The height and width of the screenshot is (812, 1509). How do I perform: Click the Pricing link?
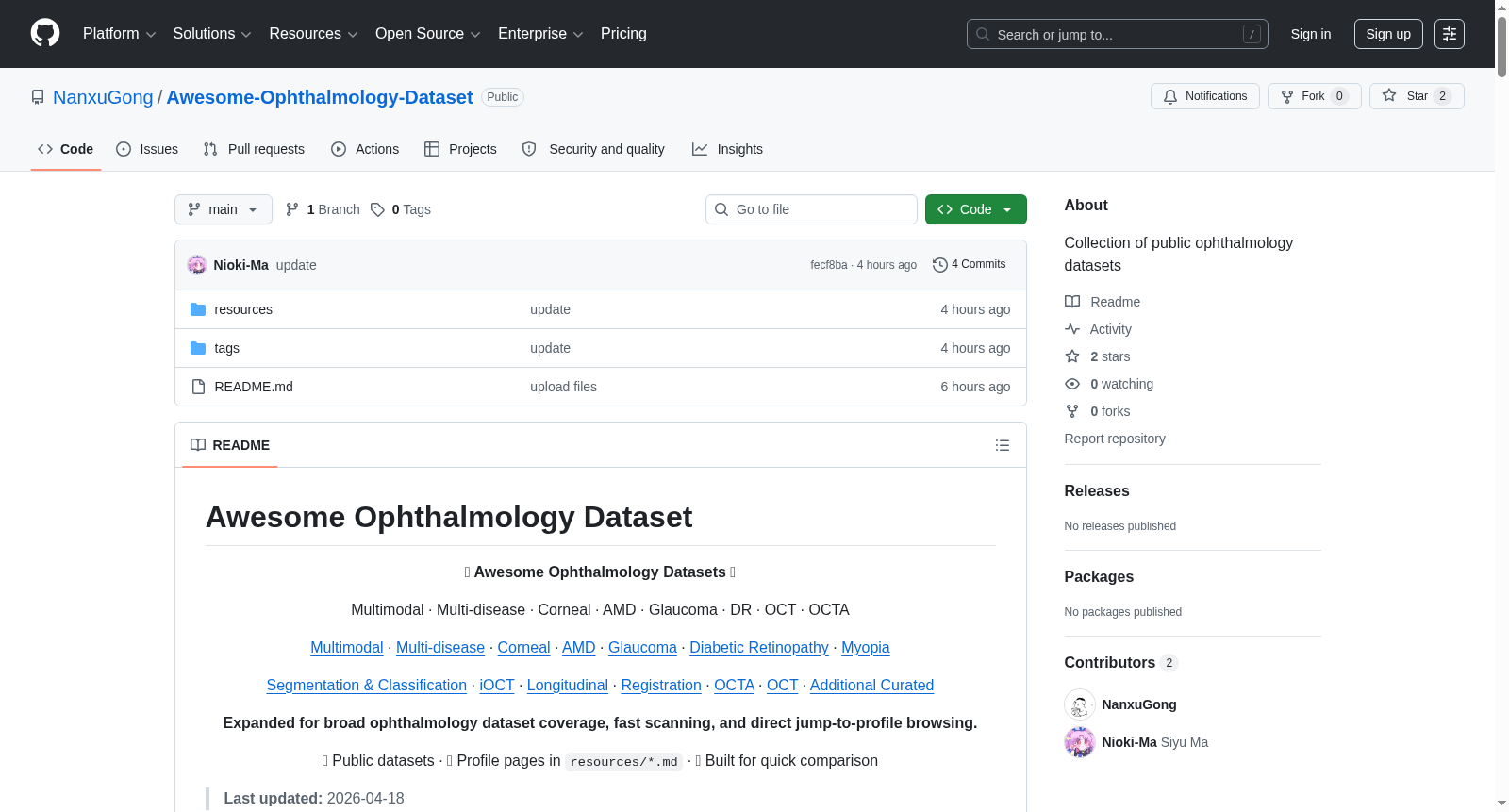[623, 34]
